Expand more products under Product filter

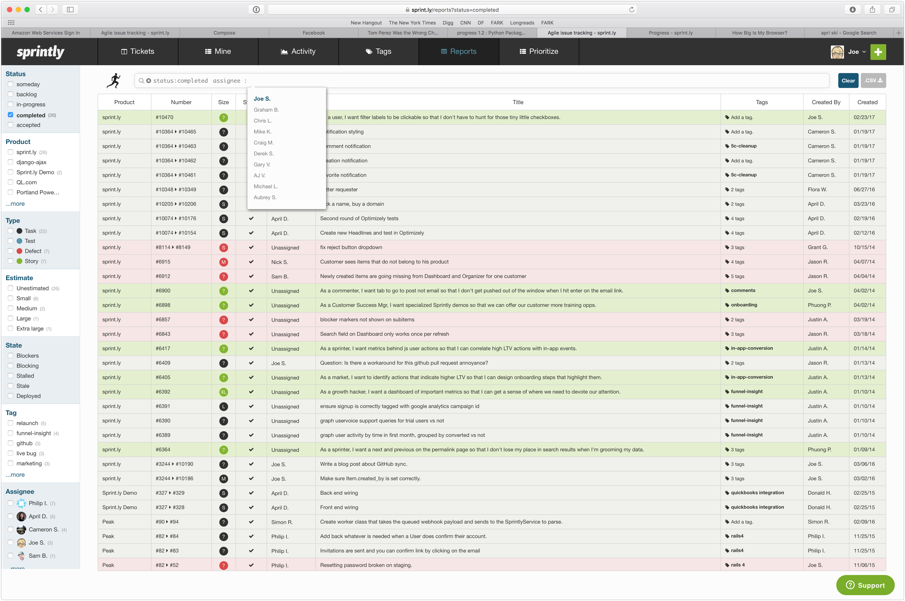(x=16, y=204)
